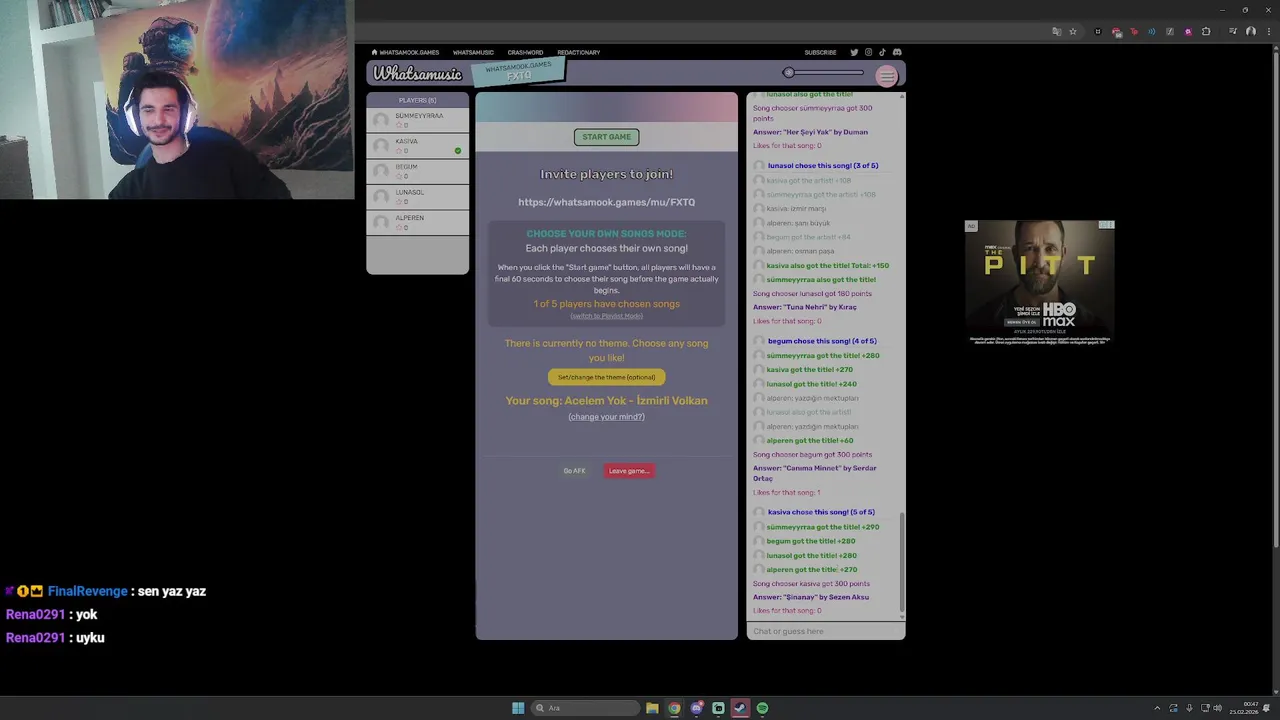Open browser media control icon

(x=1233, y=32)
